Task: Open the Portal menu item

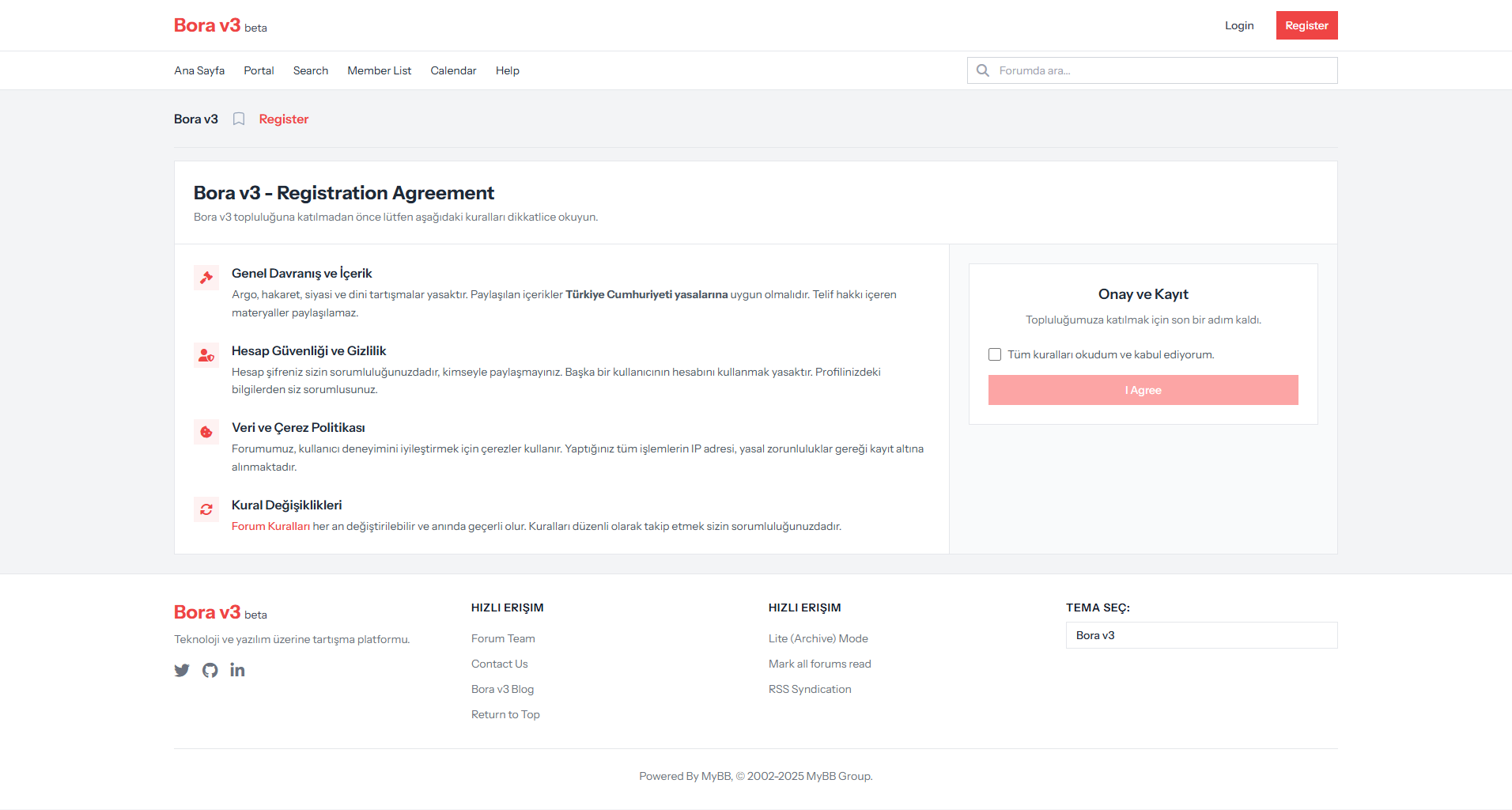Action: pos(259,70)
